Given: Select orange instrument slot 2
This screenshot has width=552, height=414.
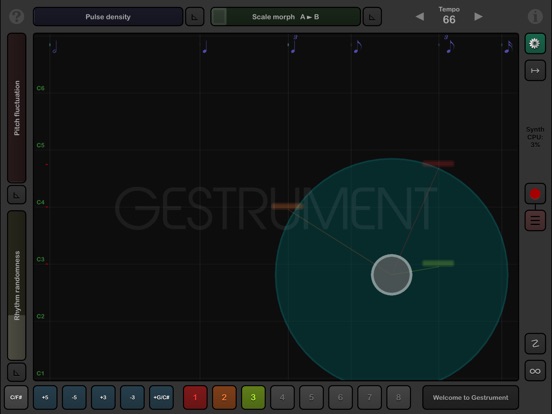Looking at the screenshot, I should 224,397.
